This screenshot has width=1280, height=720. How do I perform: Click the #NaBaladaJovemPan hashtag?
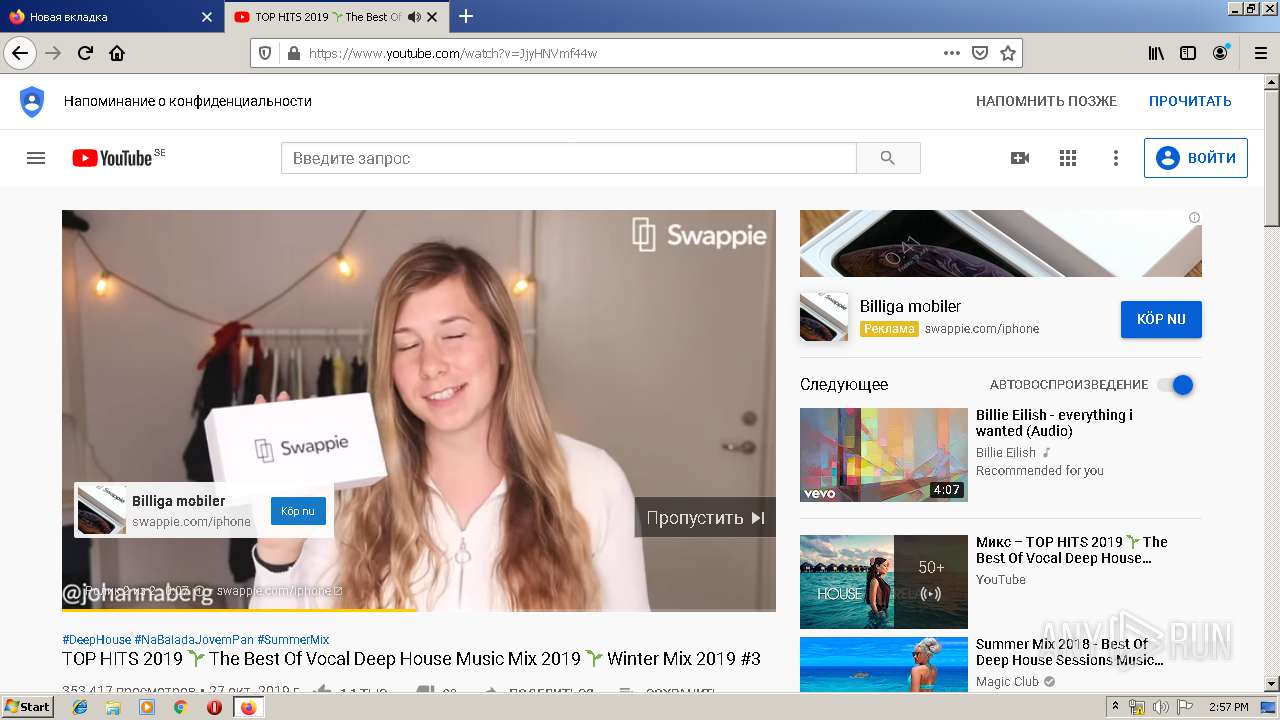(x=194, y=640)
